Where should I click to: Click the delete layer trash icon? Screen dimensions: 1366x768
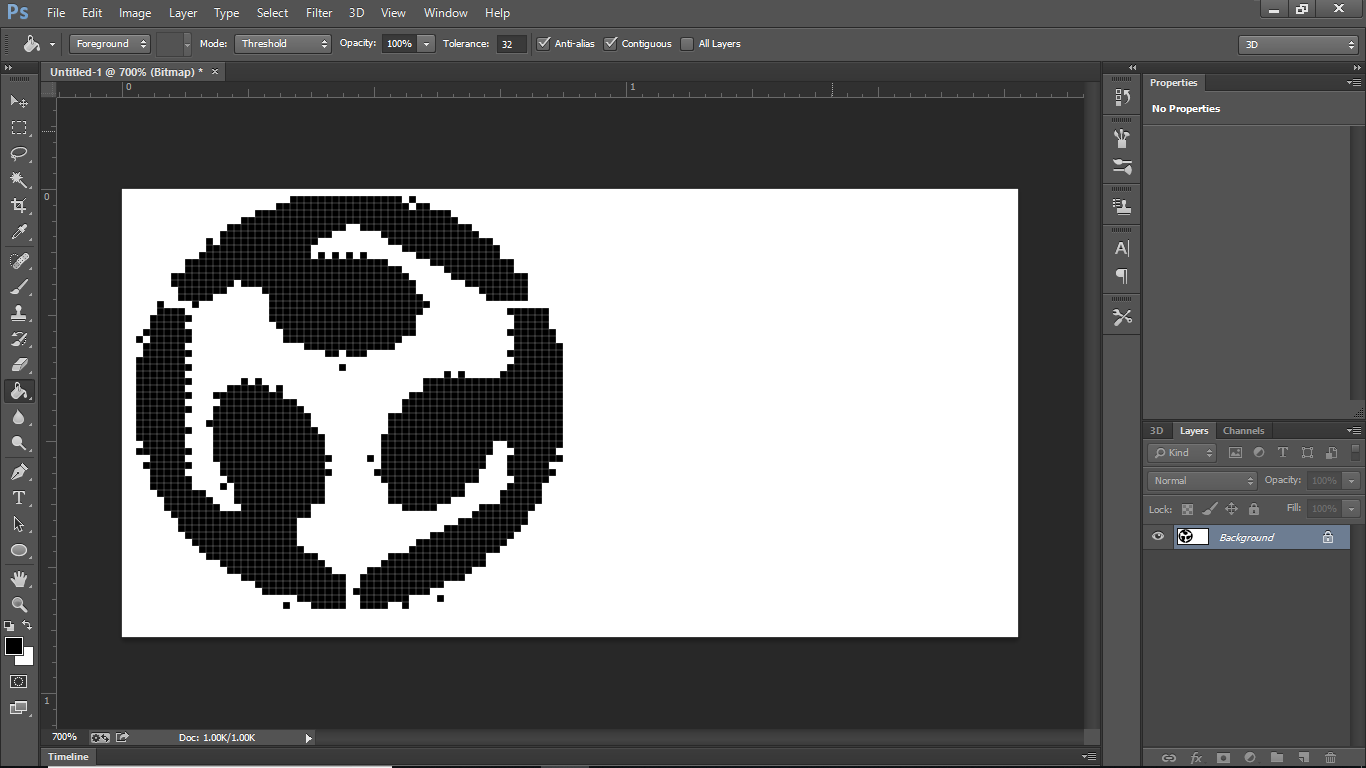coord(1330,758)
